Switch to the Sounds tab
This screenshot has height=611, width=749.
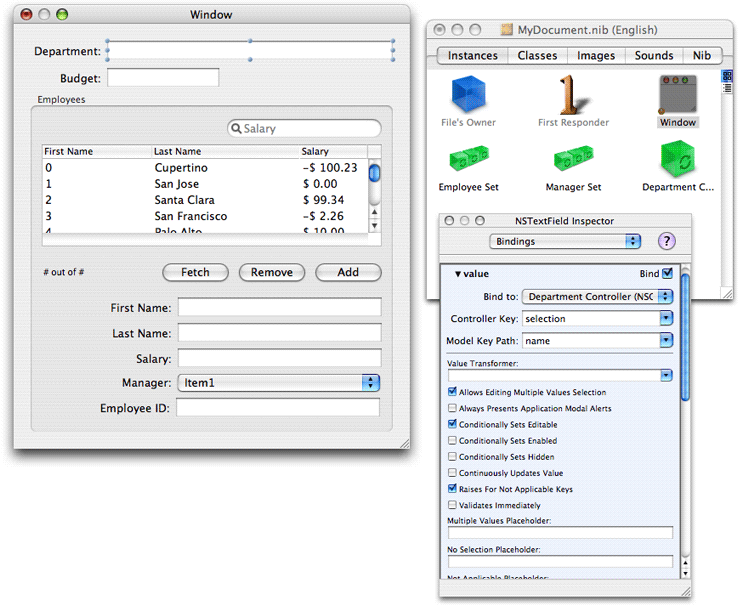pos(653,55)
